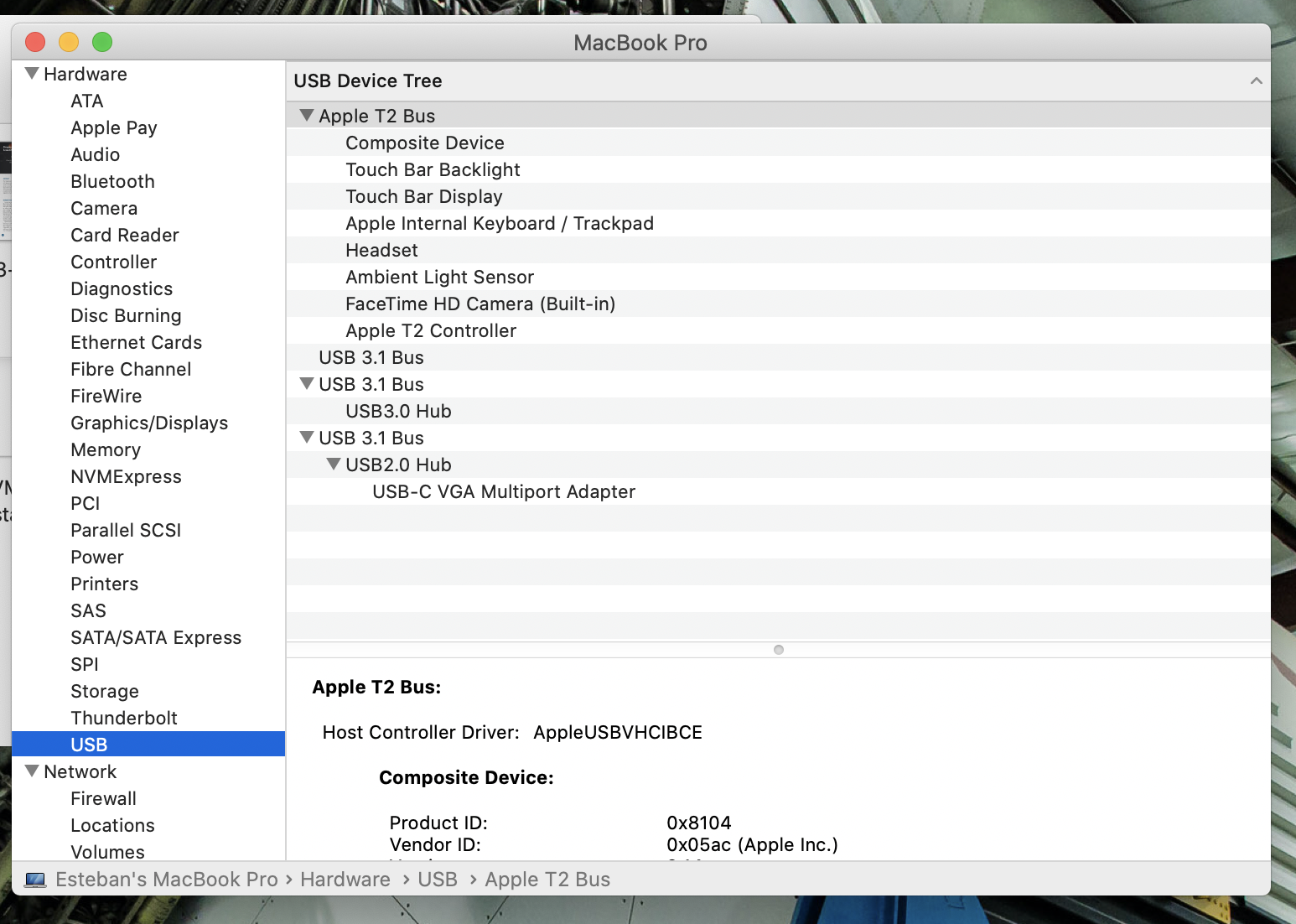Select SAS in the sidebar
The height and width of the screenshot is (924, 1296).
click(89, 610)
